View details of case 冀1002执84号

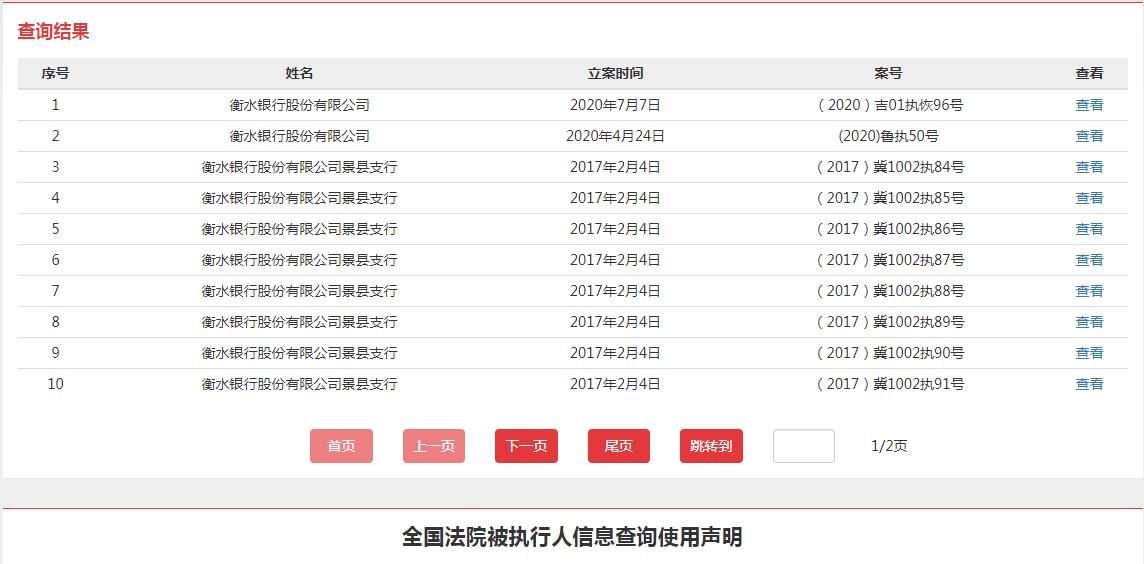1089,167
